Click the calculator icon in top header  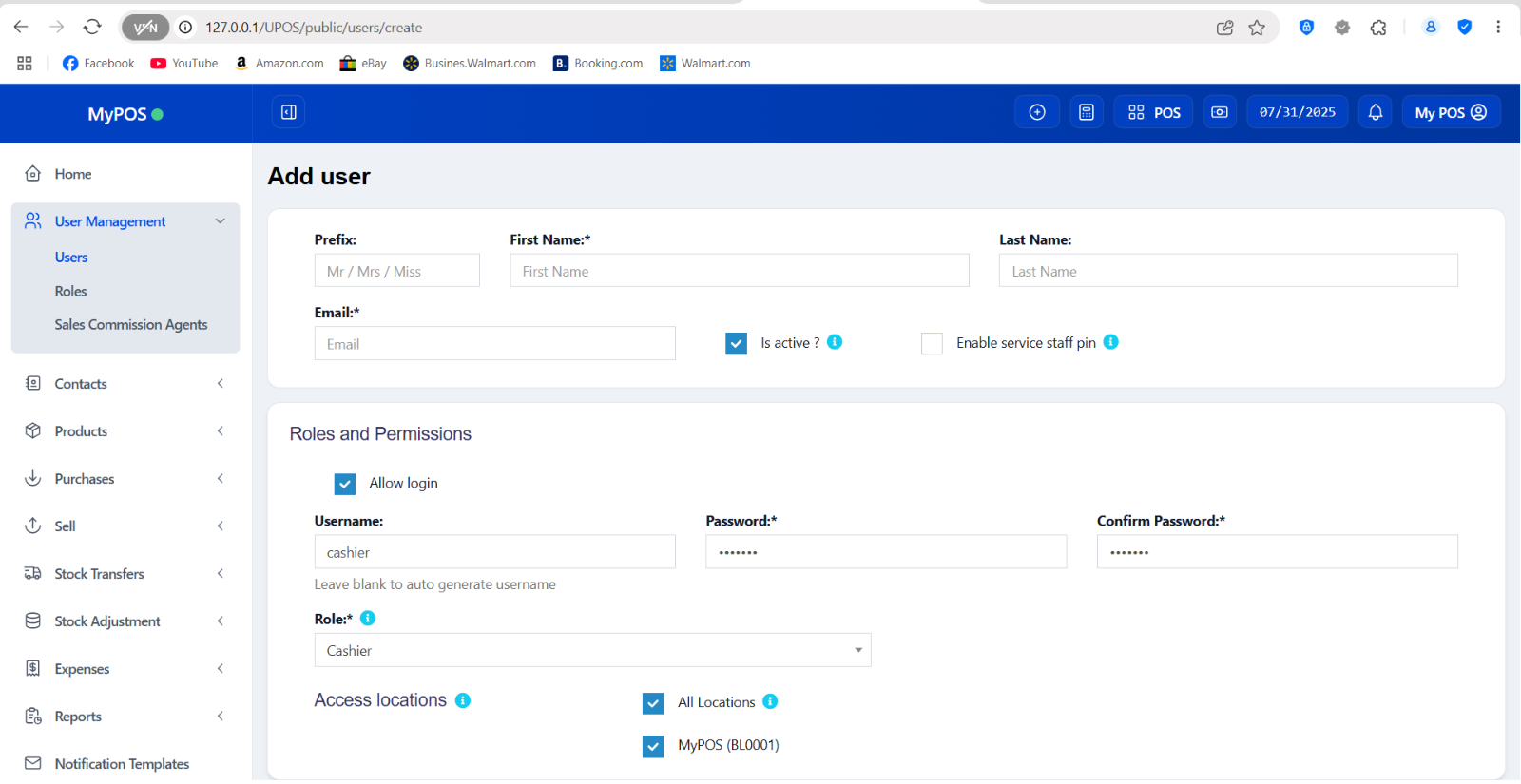pyautogui.click(x=1087, y=112)
